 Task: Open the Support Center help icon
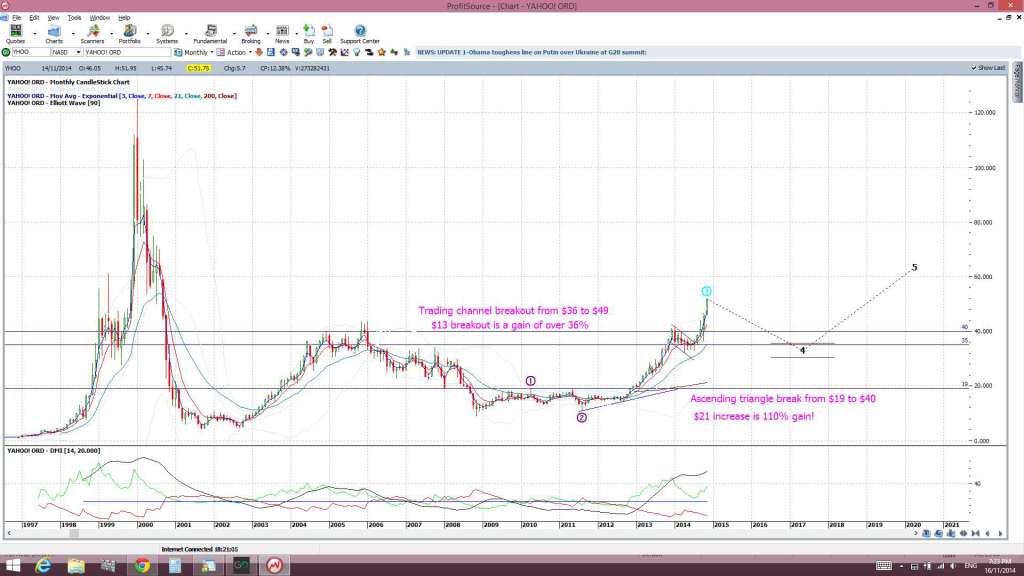(360, 34)
